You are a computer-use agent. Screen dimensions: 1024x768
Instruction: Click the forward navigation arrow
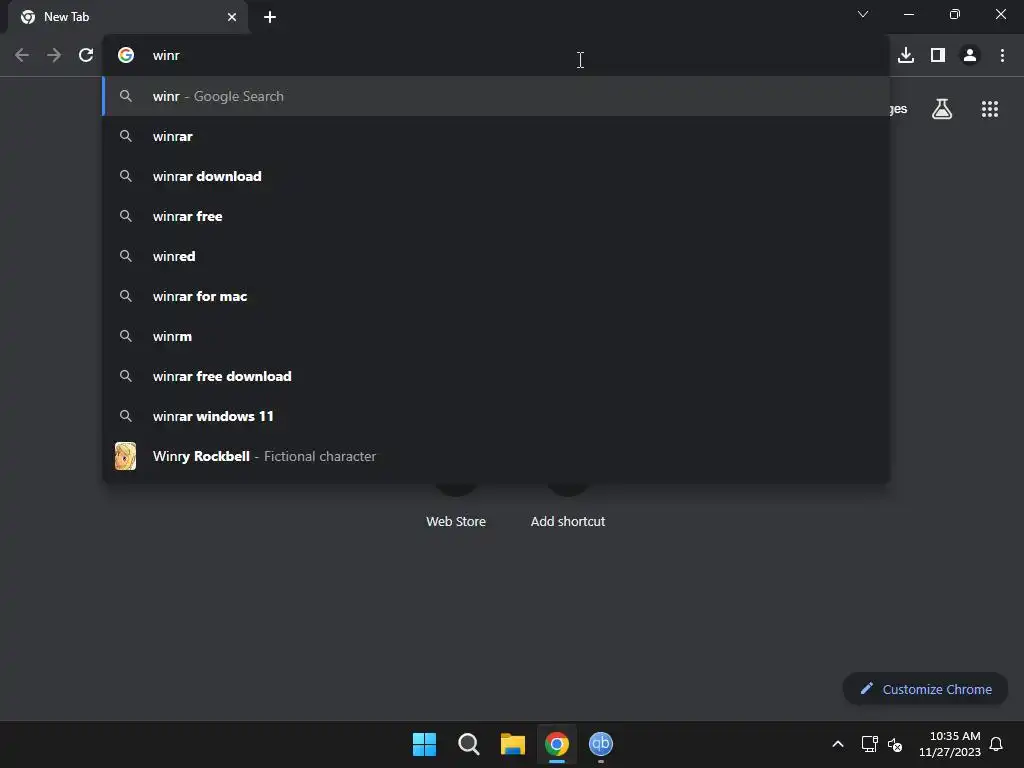(x=54, y=56)
